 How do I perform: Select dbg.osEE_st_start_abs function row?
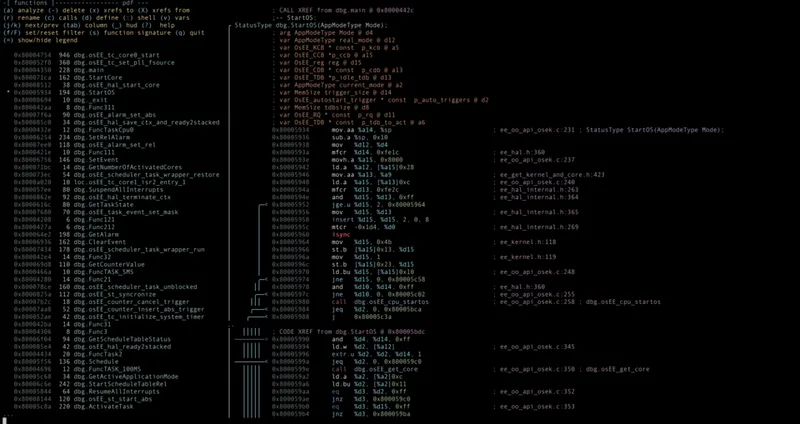click(83, 399)
